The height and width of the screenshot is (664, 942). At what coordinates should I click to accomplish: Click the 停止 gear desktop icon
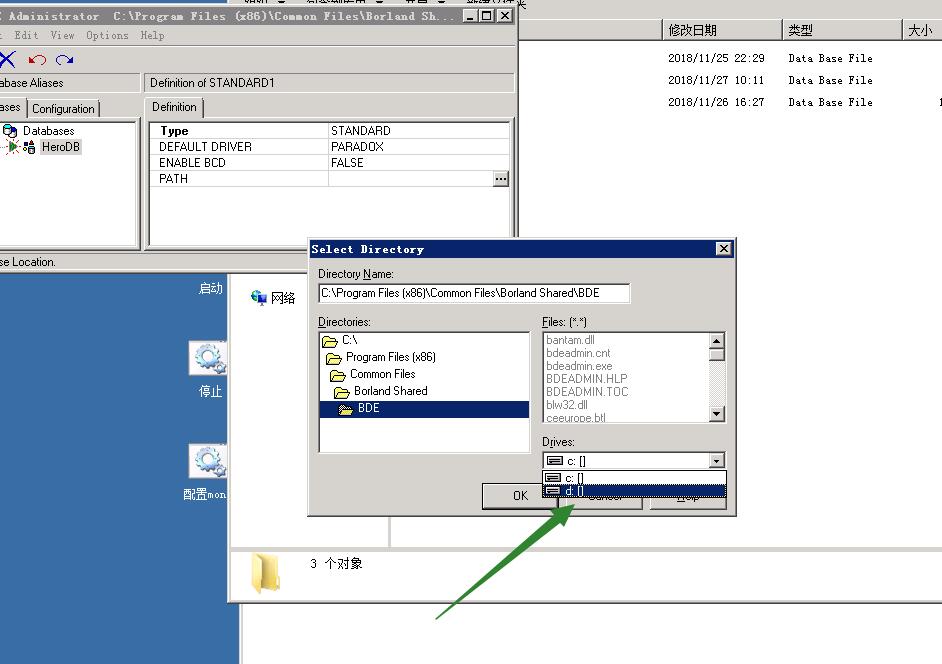click(x=209, y=358)
